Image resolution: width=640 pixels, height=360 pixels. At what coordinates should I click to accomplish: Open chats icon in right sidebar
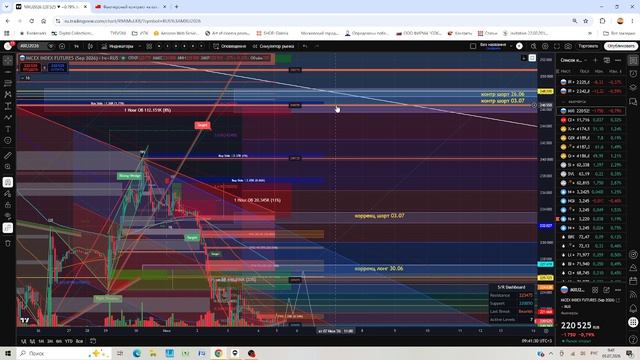633,102
